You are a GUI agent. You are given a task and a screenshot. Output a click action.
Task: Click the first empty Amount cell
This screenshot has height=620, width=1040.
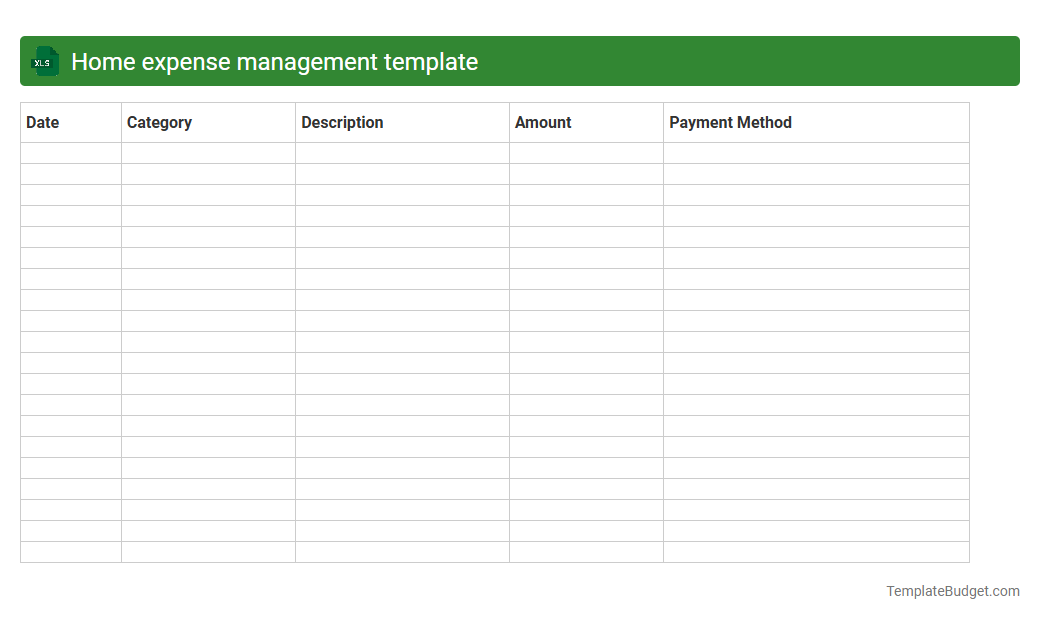(586, 152)
